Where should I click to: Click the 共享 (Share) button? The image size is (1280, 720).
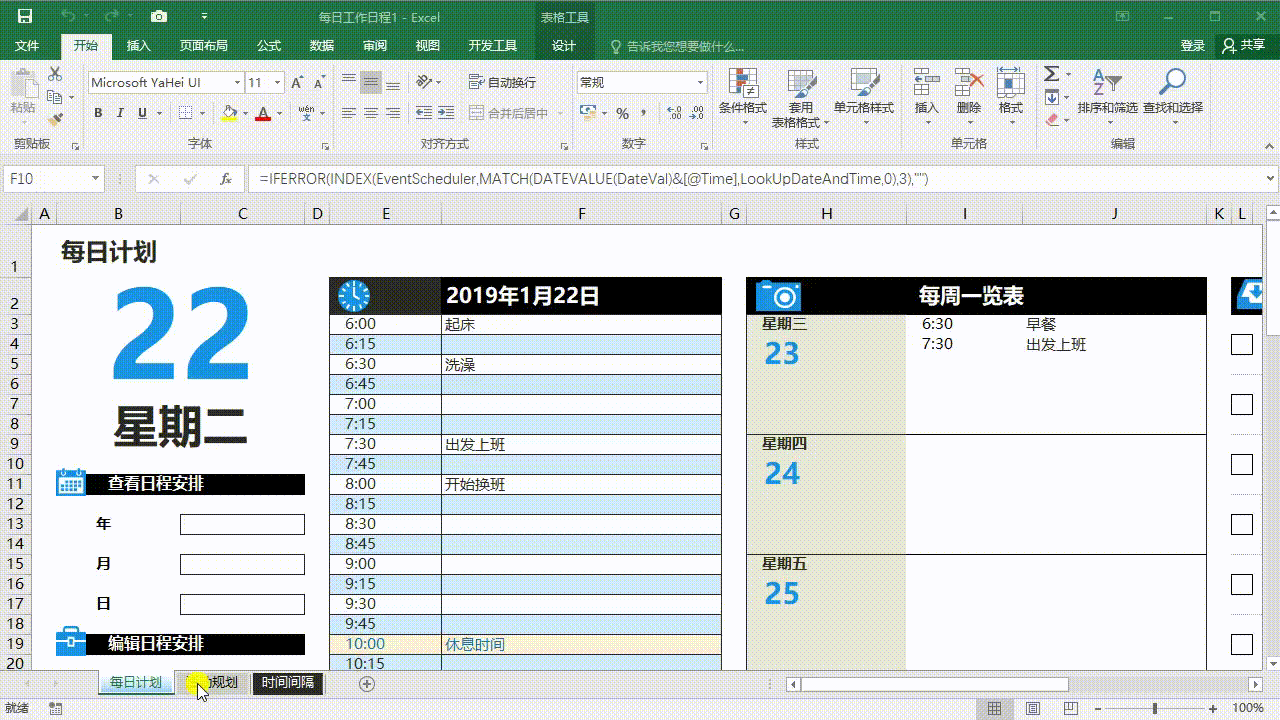(1243, 46)
